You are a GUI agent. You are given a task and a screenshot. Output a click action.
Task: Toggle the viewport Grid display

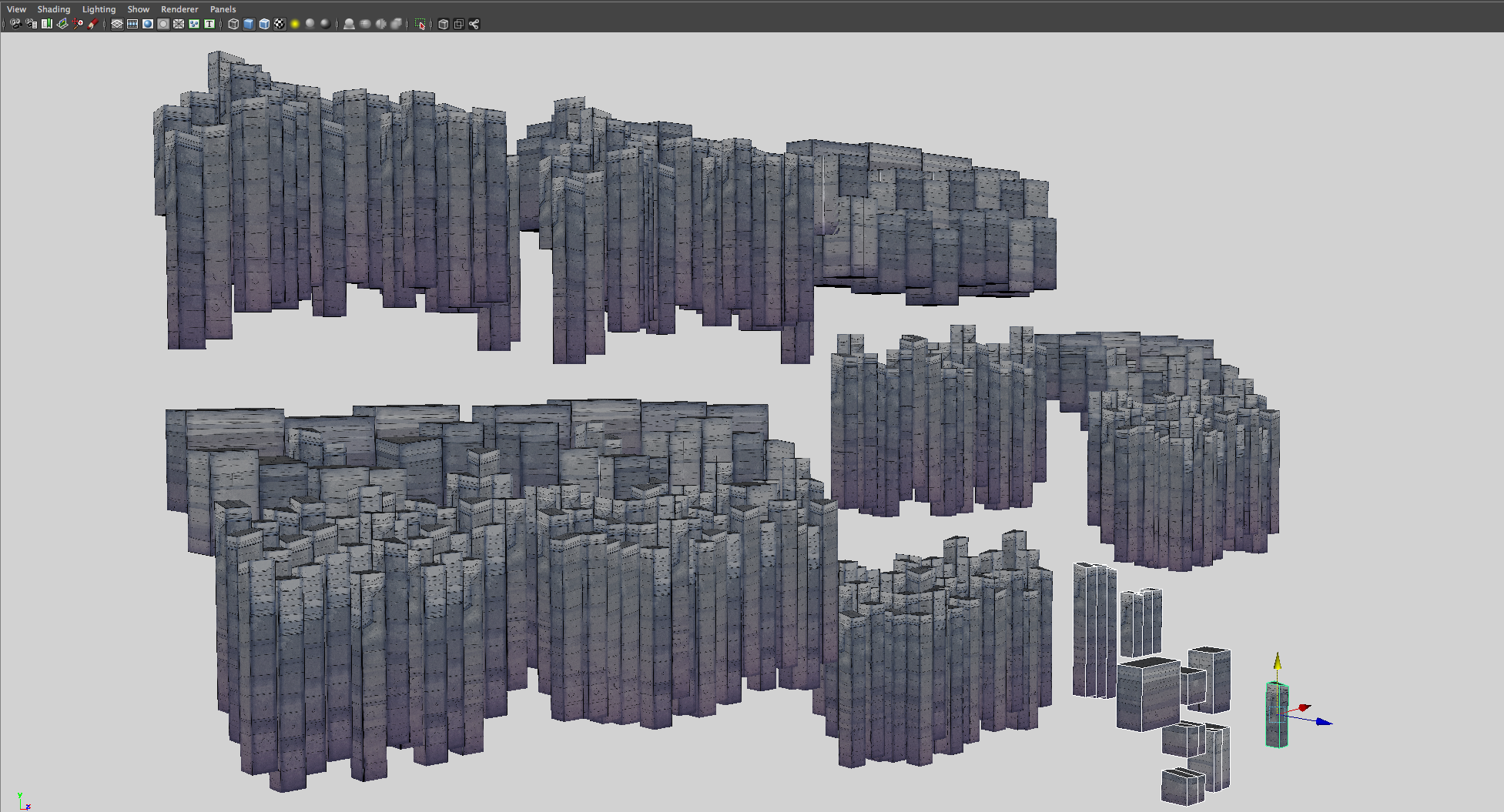point(117,24)
